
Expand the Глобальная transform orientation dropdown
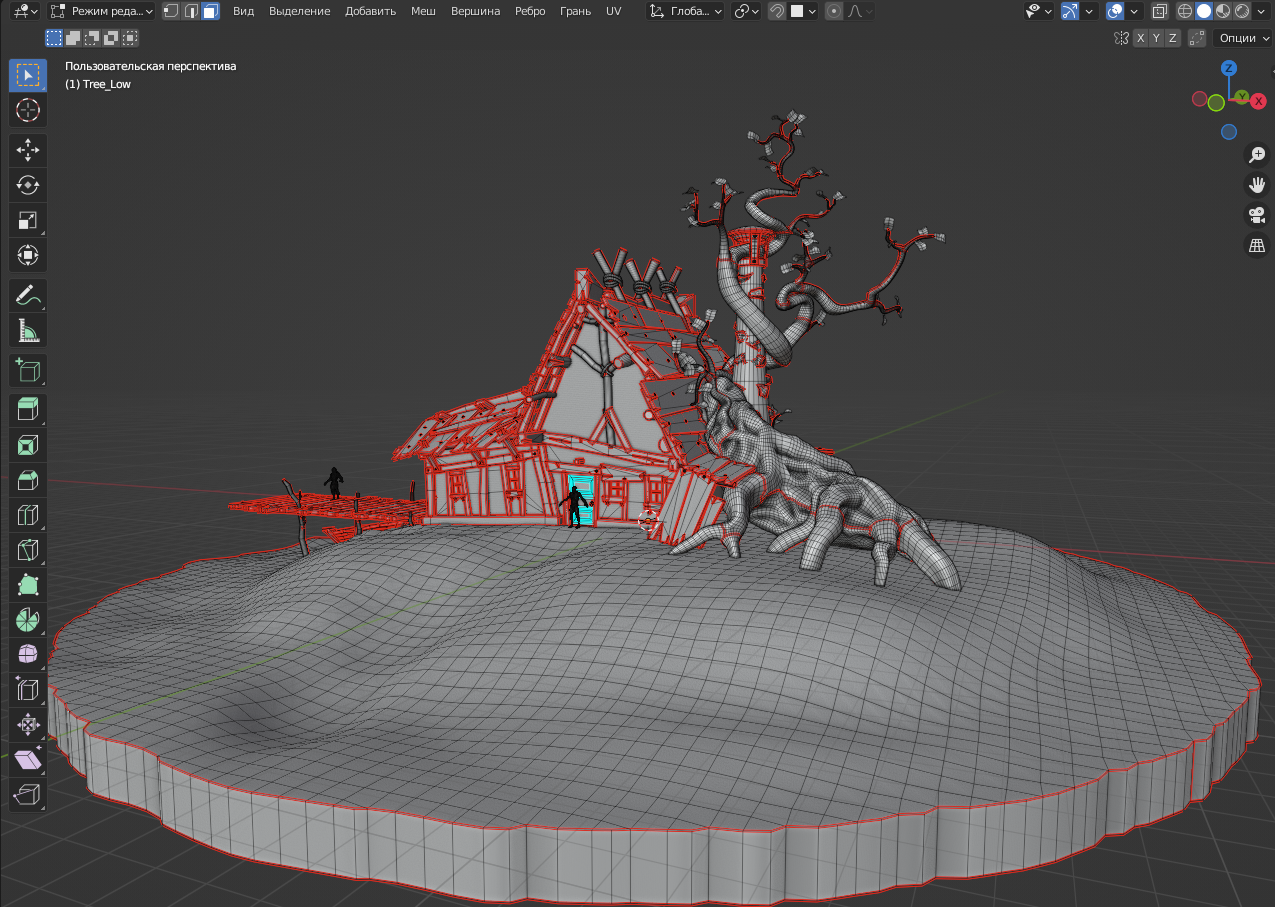tap(685, 11)
